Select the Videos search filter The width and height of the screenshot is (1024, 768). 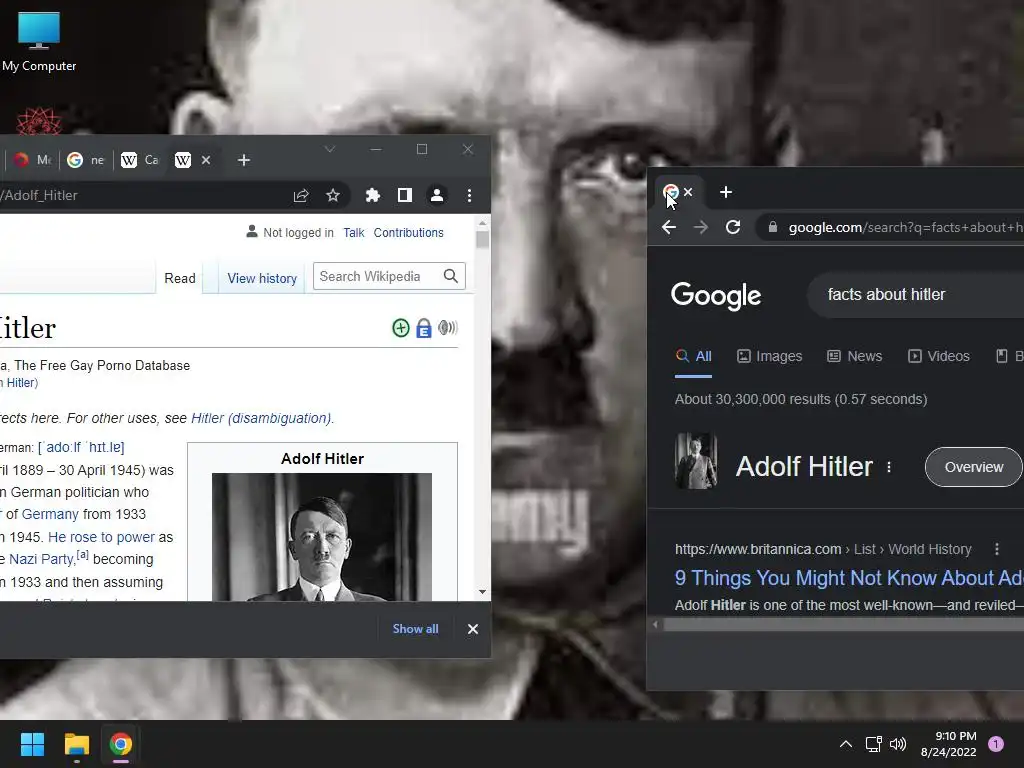pyautogui.click(x=938, y=356)
